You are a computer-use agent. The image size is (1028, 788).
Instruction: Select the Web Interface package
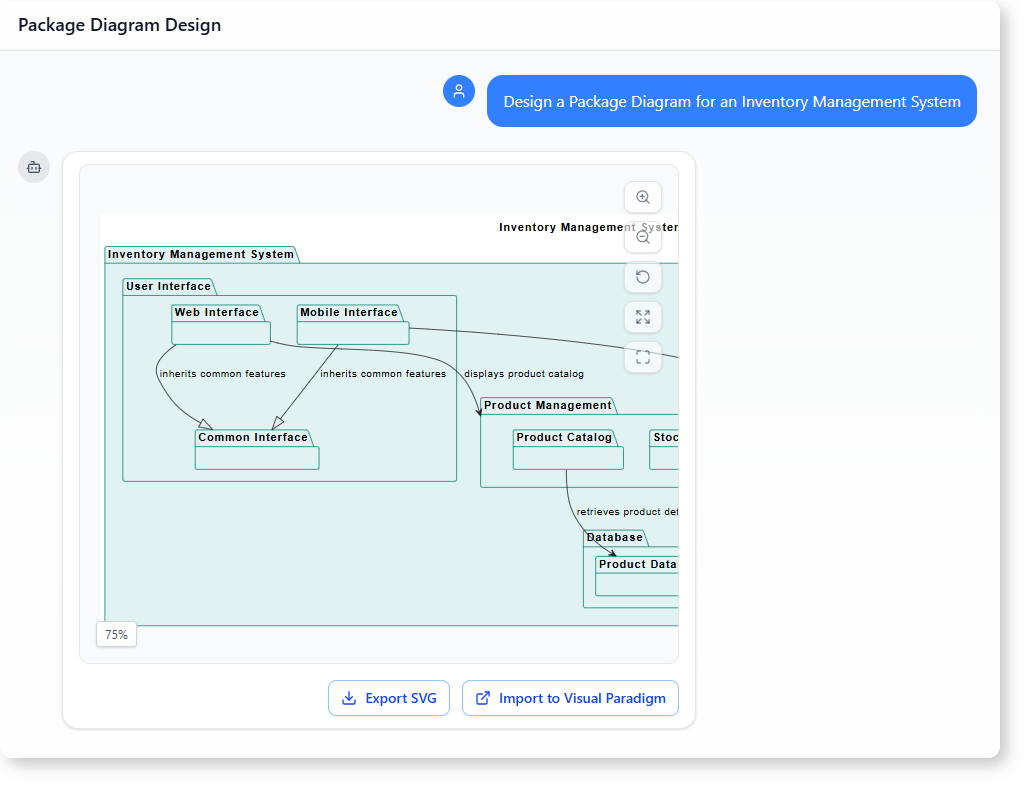220,333
